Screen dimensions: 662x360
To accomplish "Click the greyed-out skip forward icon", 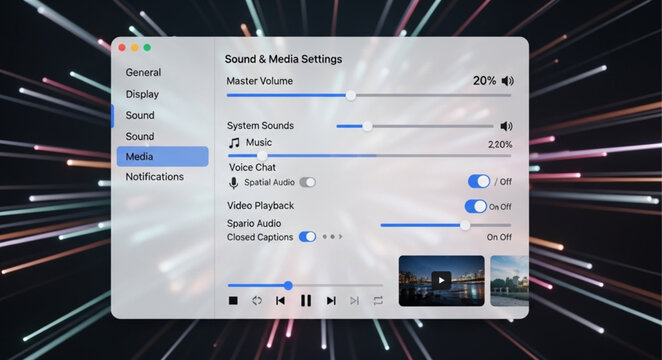I will click(x=354, y=300).
